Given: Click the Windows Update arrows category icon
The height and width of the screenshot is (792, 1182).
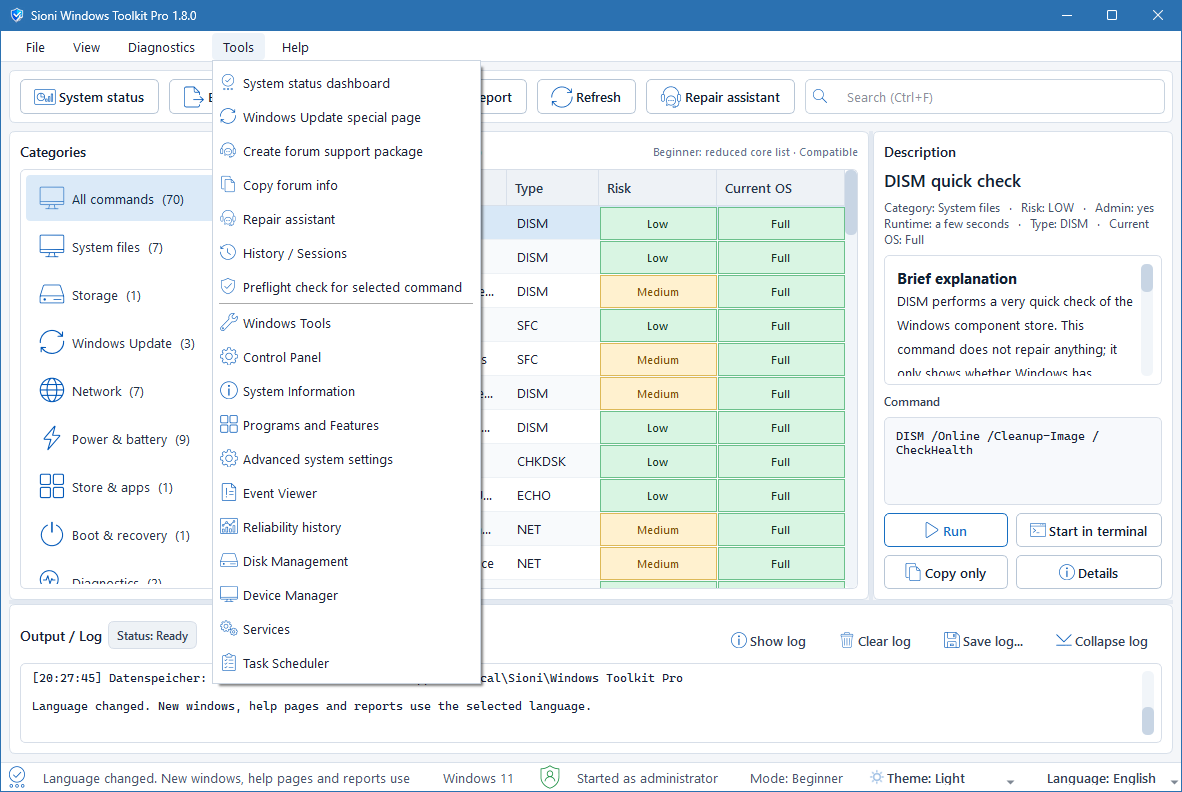Looking at the screenshot, I should click(x=51, y=342).
